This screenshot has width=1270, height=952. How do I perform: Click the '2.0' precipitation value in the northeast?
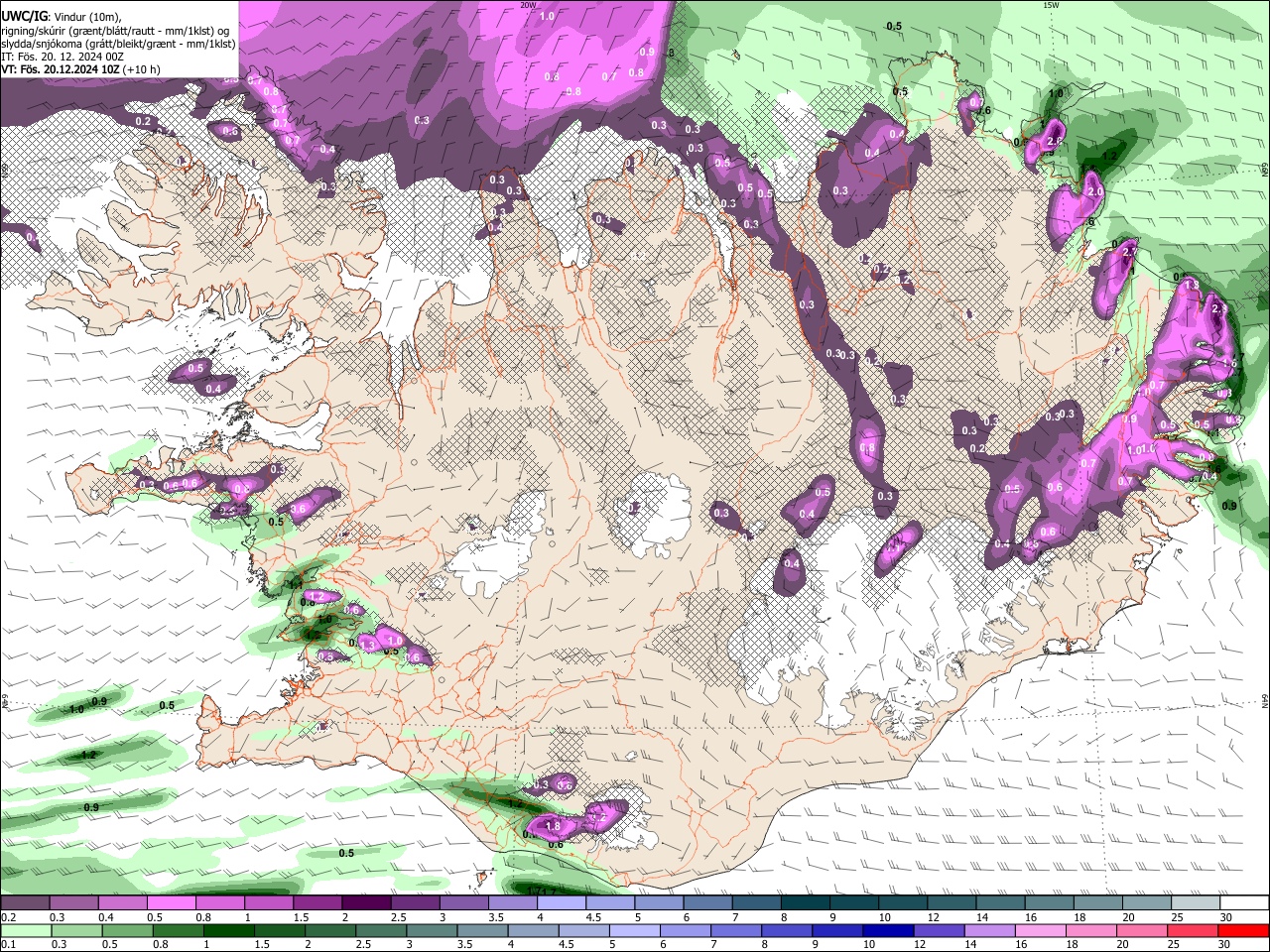coord(1095,191)
